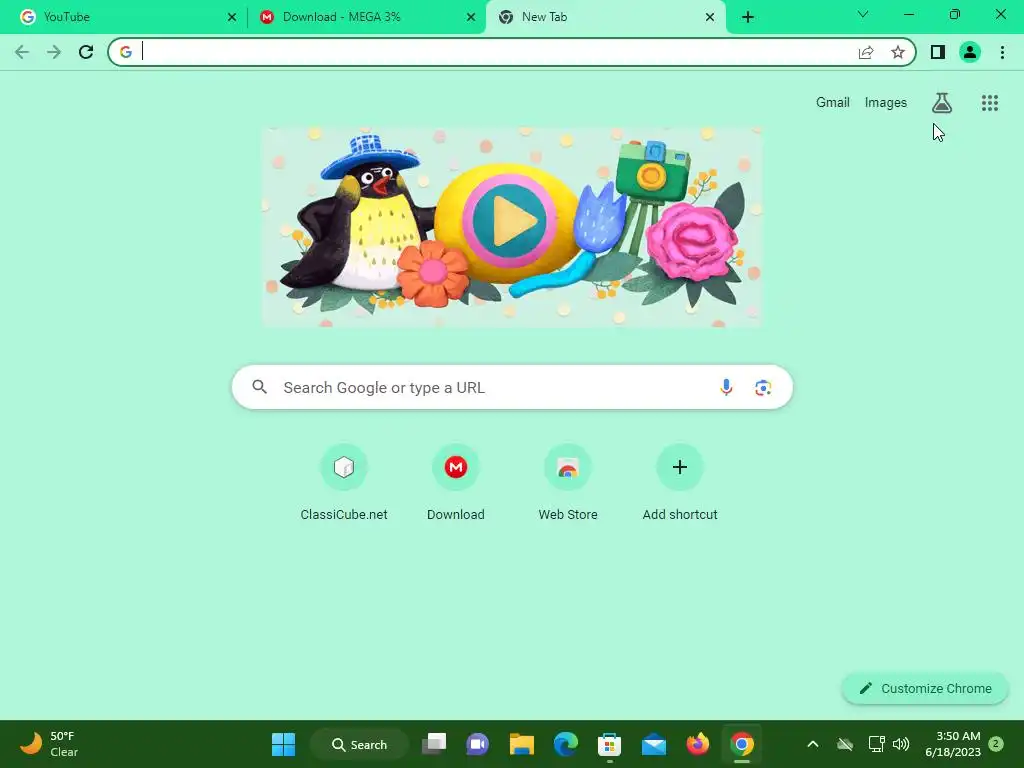This screenshot has height=768, width=1024.
Task: Go forward using the forward arrow
Action: click(x=54, y=52)
